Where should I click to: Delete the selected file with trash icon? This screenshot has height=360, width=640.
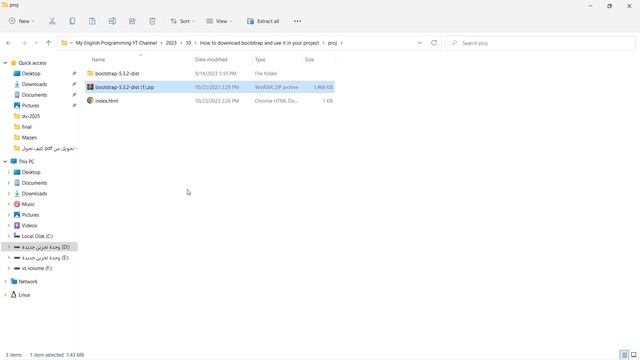[x=152, y=21]
